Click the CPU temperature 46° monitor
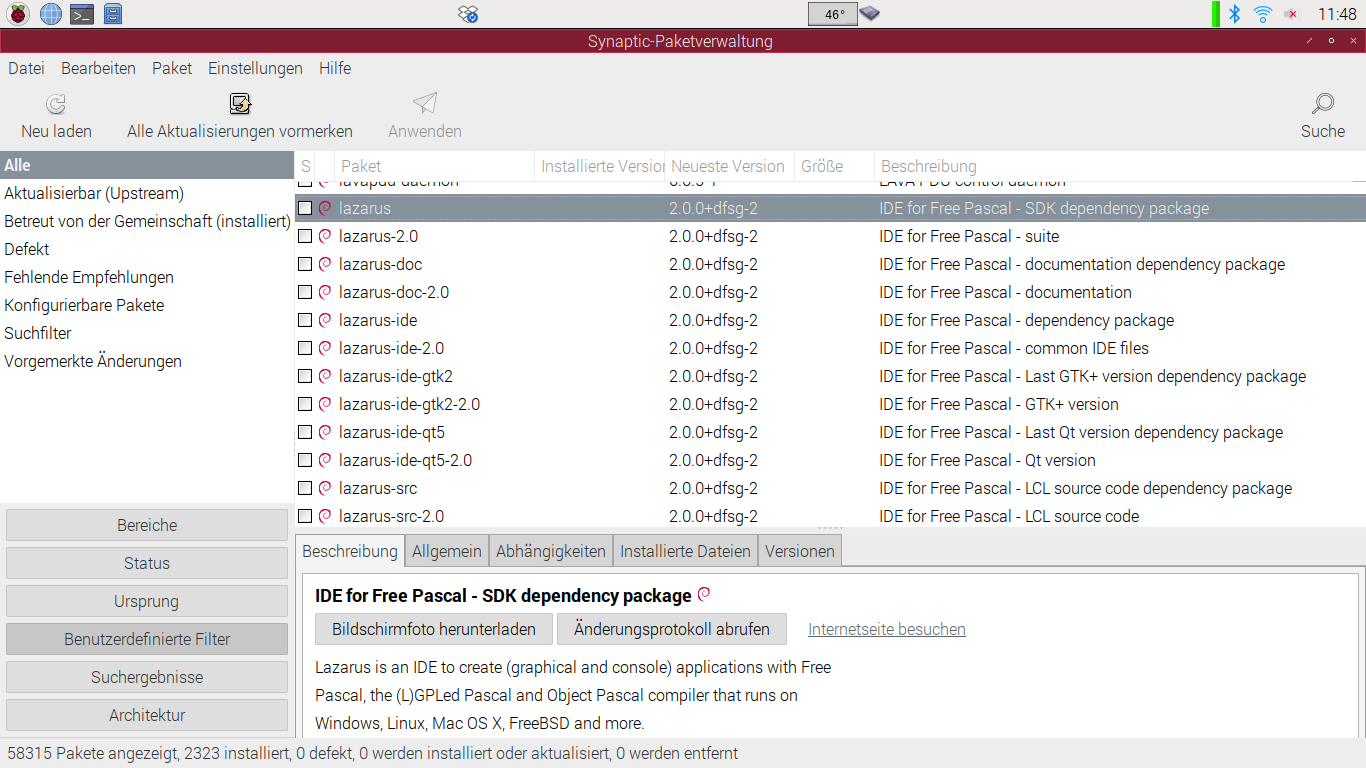Image resolution: width=1366 pixels, height=768 pixels. [833, 14]
